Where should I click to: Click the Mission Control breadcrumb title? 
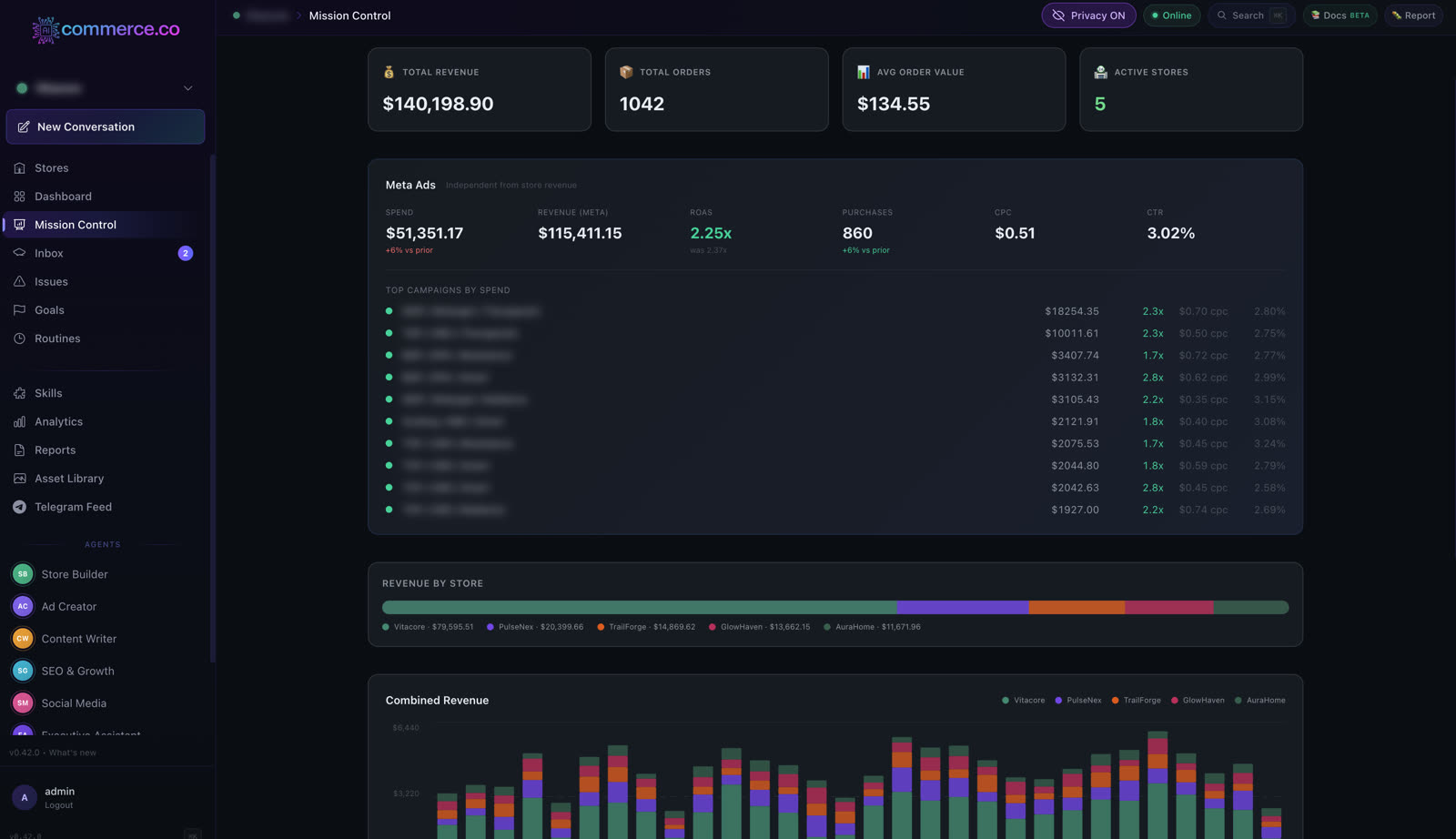point(349,15)
